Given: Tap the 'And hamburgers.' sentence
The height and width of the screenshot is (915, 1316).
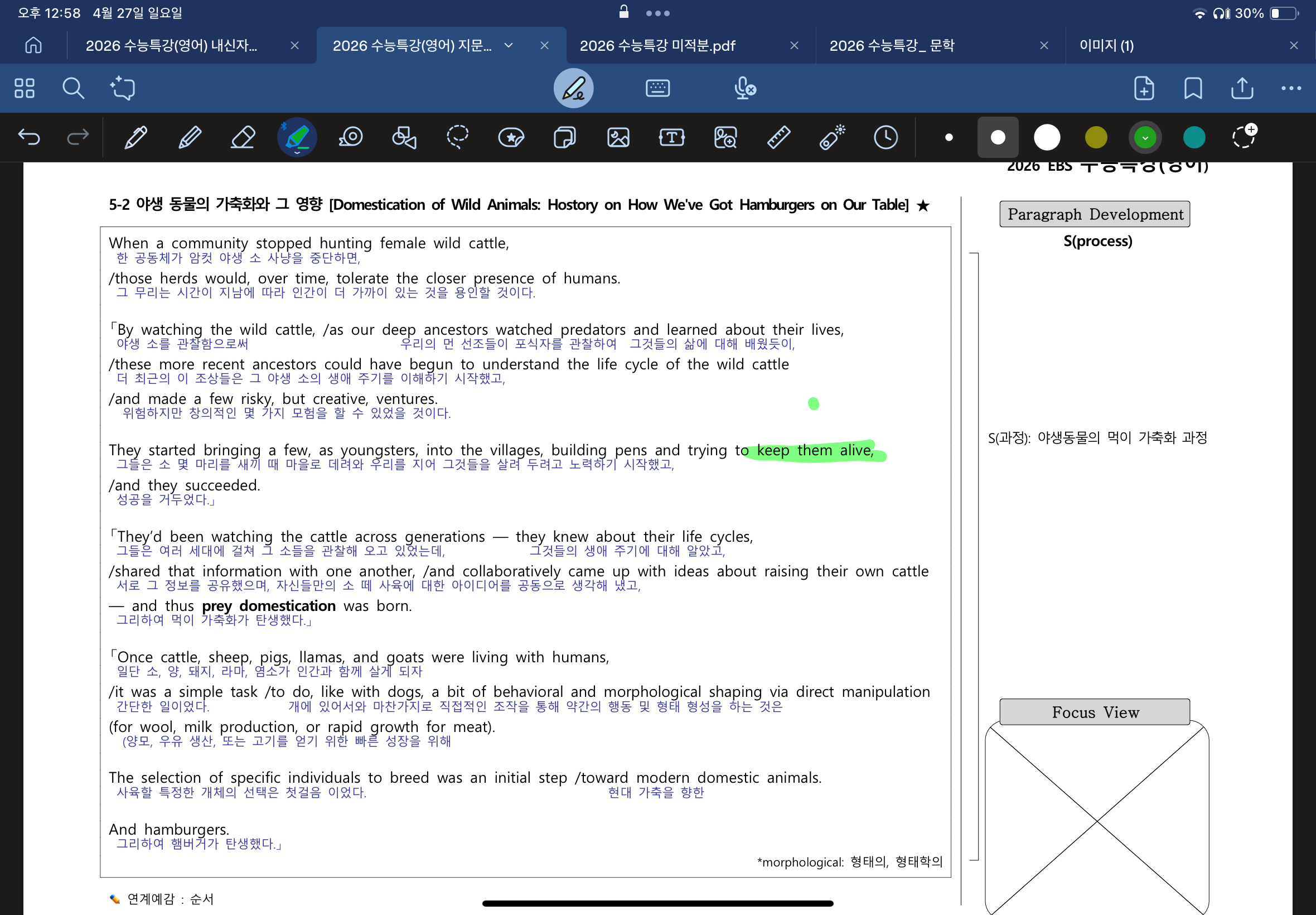Looking at the screenshot, I should 169,830.
